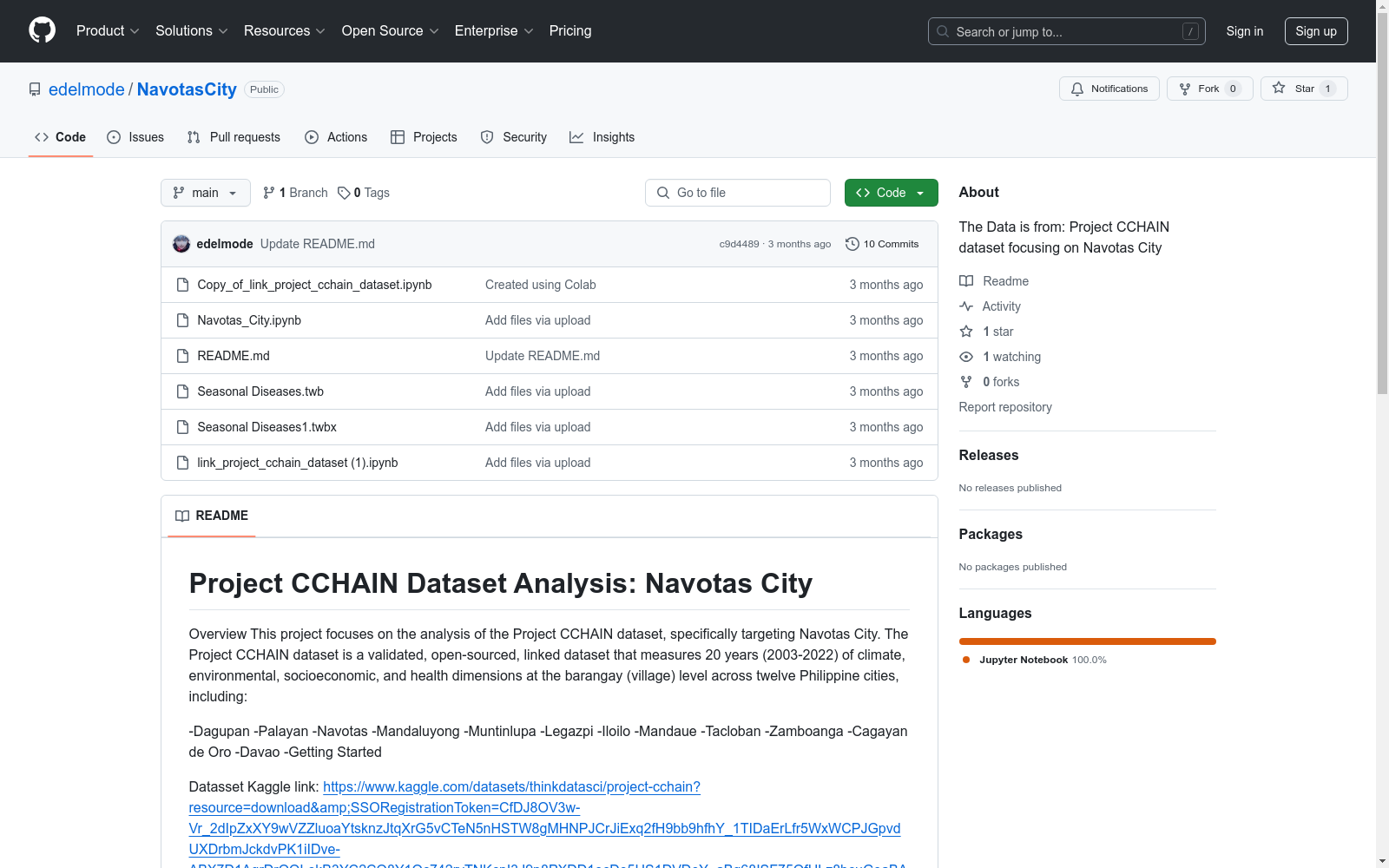Open the Issues tab
Viewport: 1389px width, 868px height.
pyautogui.click(x=135, y=137)
